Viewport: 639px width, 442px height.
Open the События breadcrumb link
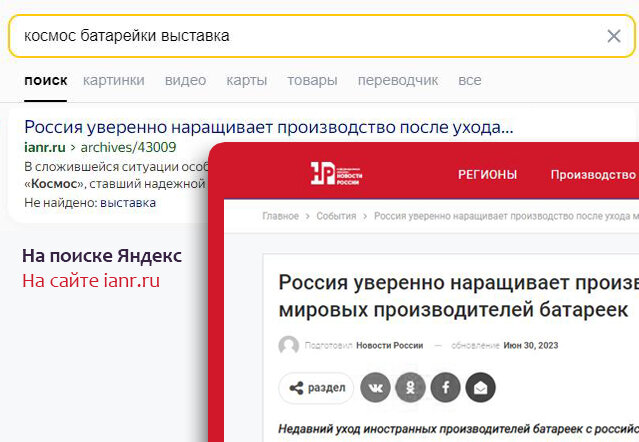pos(336,216)
